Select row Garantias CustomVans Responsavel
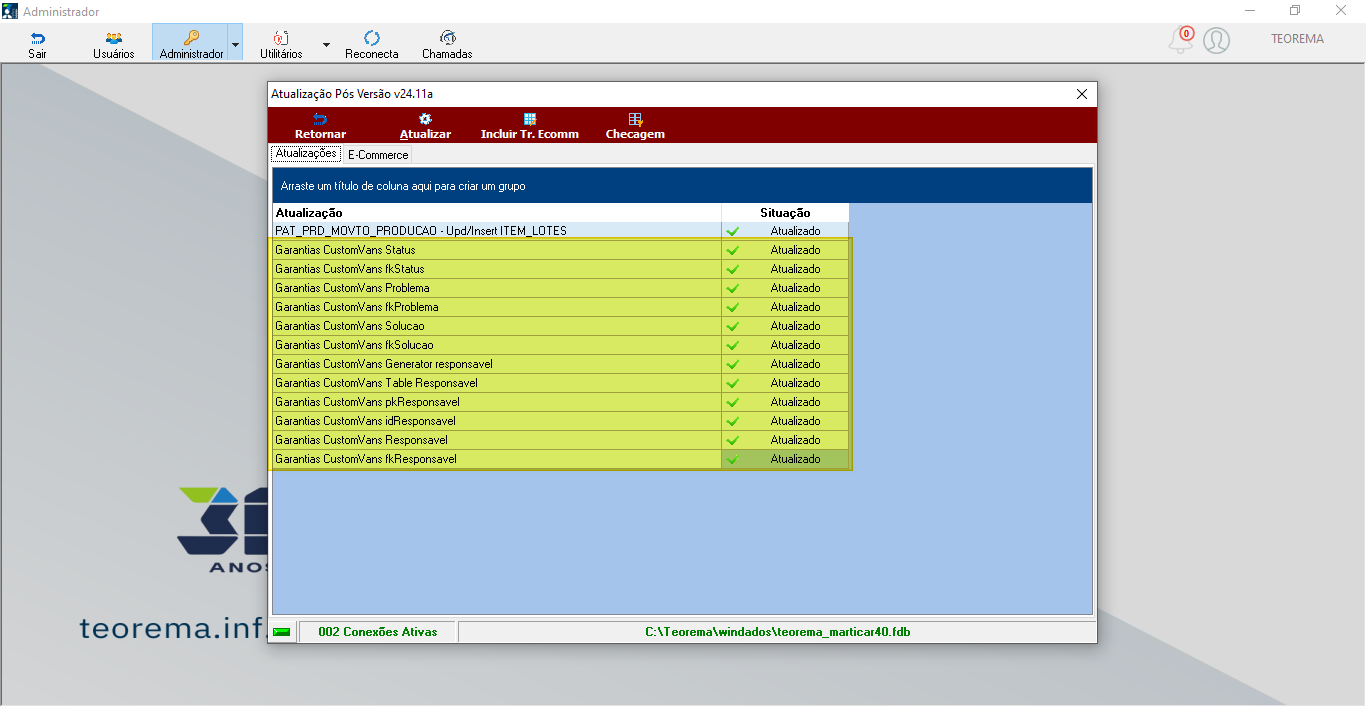Viewport: 1366px width, 707px height. coord(561,440)
